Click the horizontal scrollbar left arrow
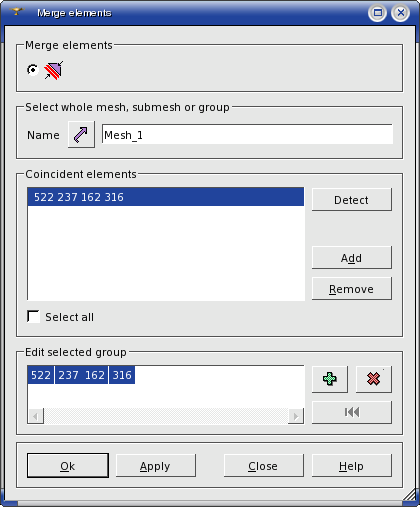 click(x=36, y=416)
